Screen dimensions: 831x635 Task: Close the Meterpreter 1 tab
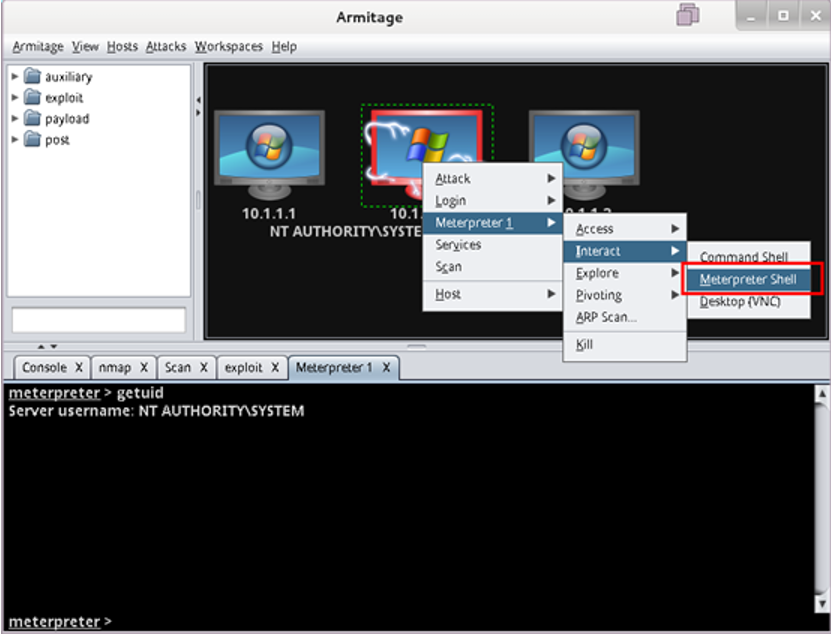point(386,367)
